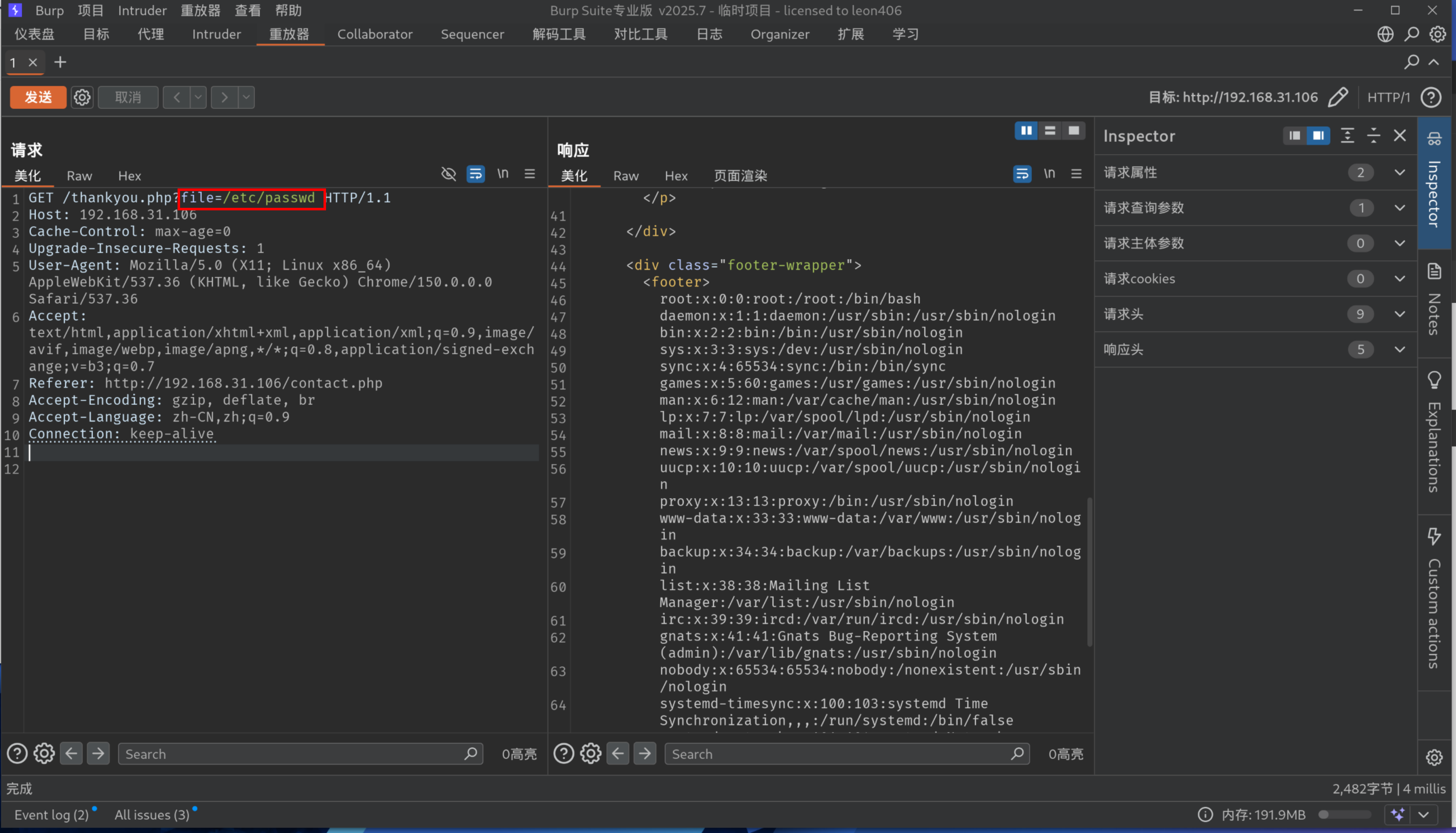Open the help icon next to HTTP/1
The image size is (1456, 833).
(1431, 97)
